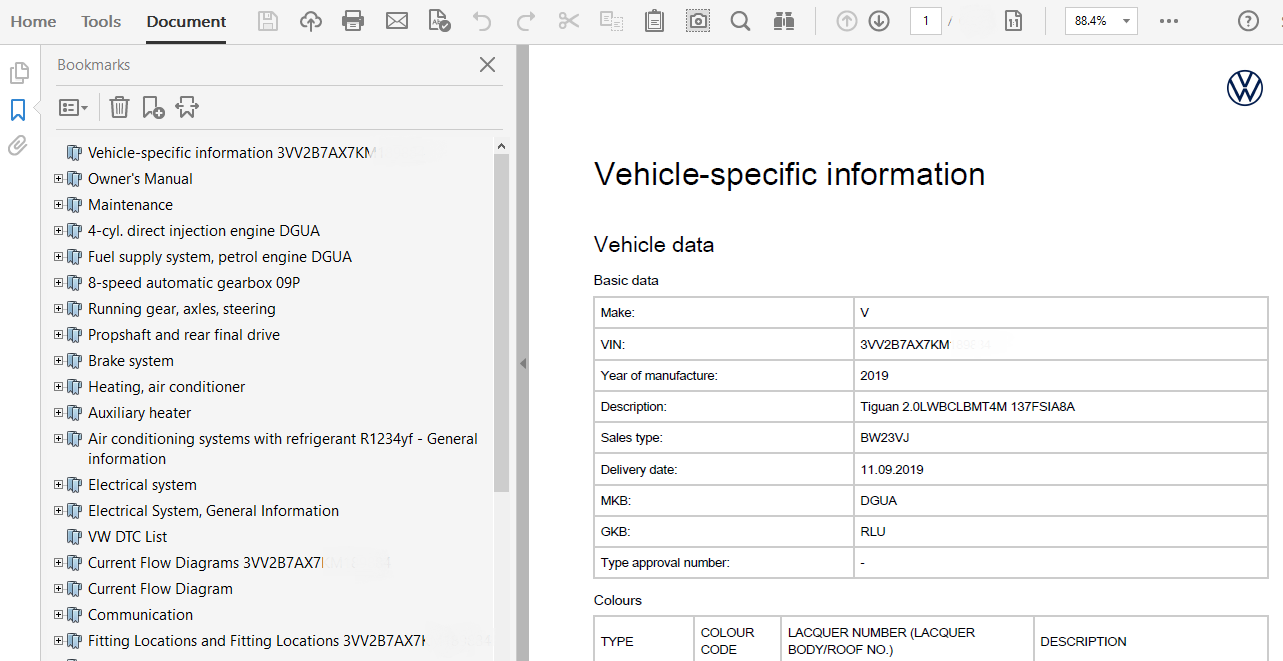Expand the Brake system bookmark
Image resolution: width=1283 pixels, height=661 pixels.
pos(58,361)
